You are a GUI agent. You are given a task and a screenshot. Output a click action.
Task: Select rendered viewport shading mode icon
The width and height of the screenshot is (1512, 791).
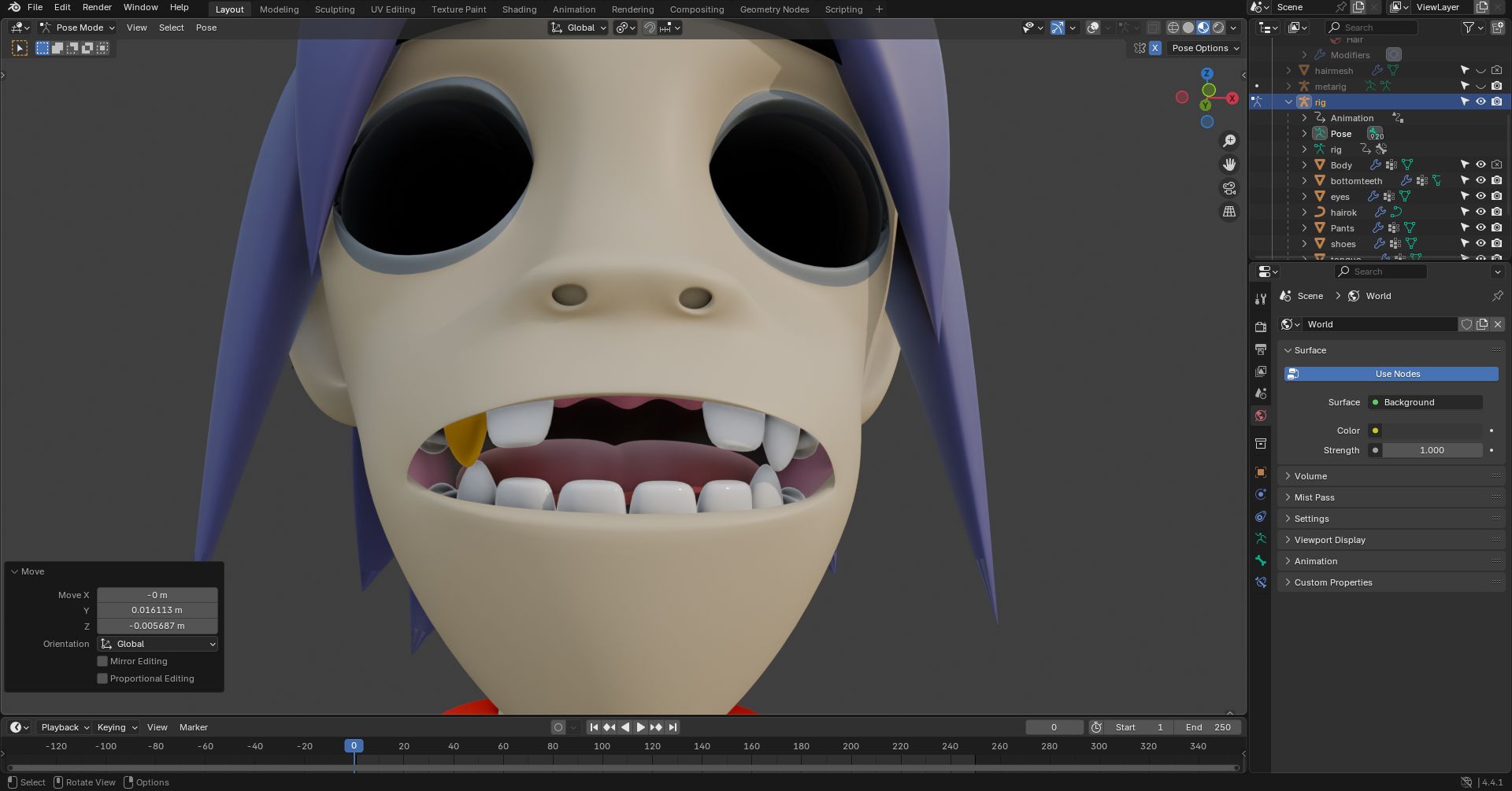(x=1218, y=28)
